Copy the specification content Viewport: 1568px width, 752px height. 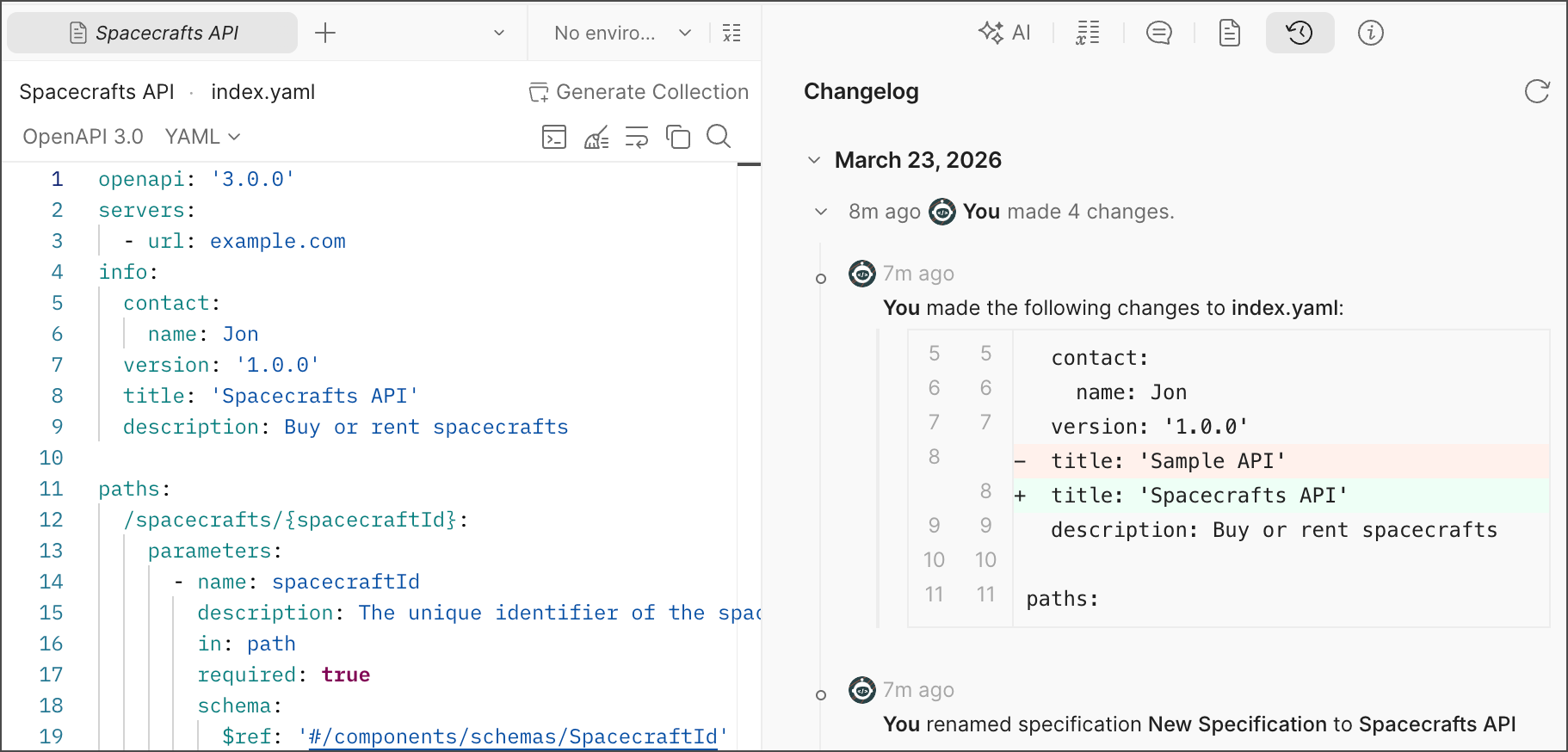tap(678, 137)
